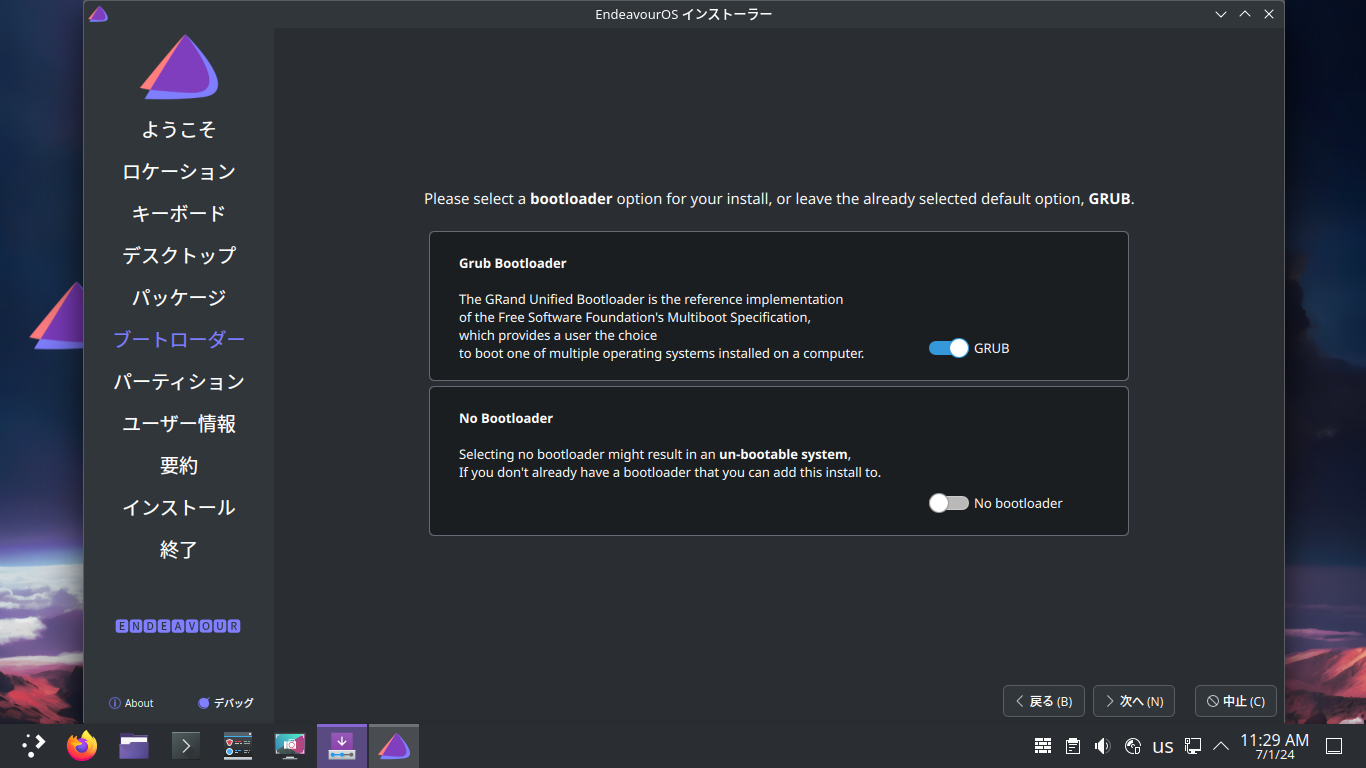Minimize the installer window
The image size is (1366, 768).
(x=1221, y=14)
